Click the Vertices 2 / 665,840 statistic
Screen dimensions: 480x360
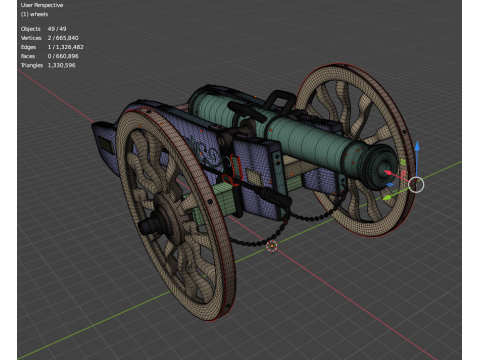(x=50, y=38)
